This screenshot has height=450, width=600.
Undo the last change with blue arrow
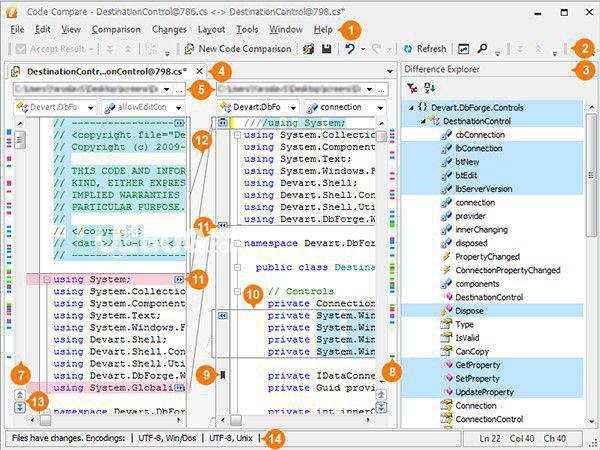tap(350, 49)
